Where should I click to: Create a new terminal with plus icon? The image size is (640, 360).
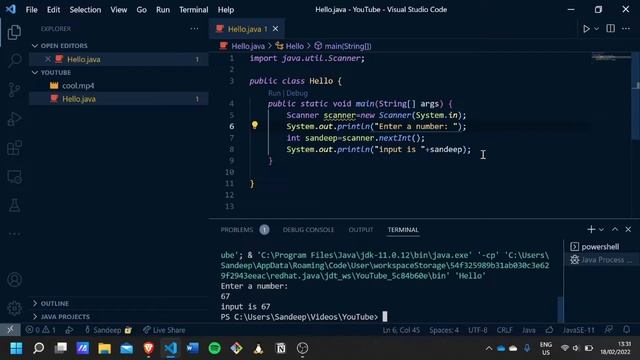tap(591, 229)
